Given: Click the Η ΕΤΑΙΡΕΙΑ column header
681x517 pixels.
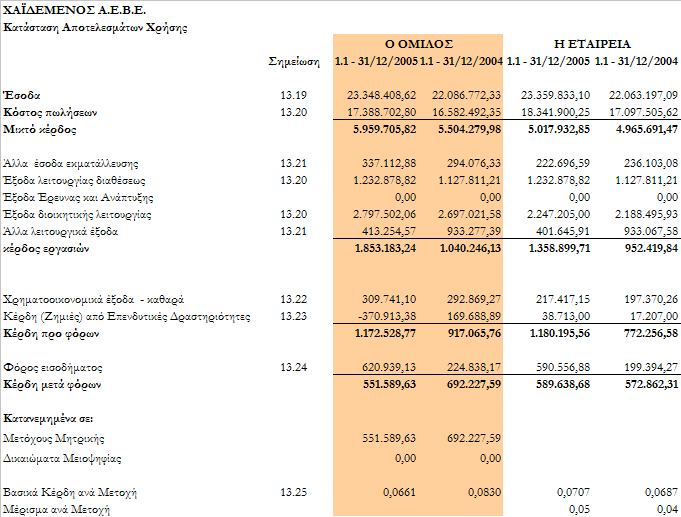Looking at the screenshot, I should click(592, 44).
